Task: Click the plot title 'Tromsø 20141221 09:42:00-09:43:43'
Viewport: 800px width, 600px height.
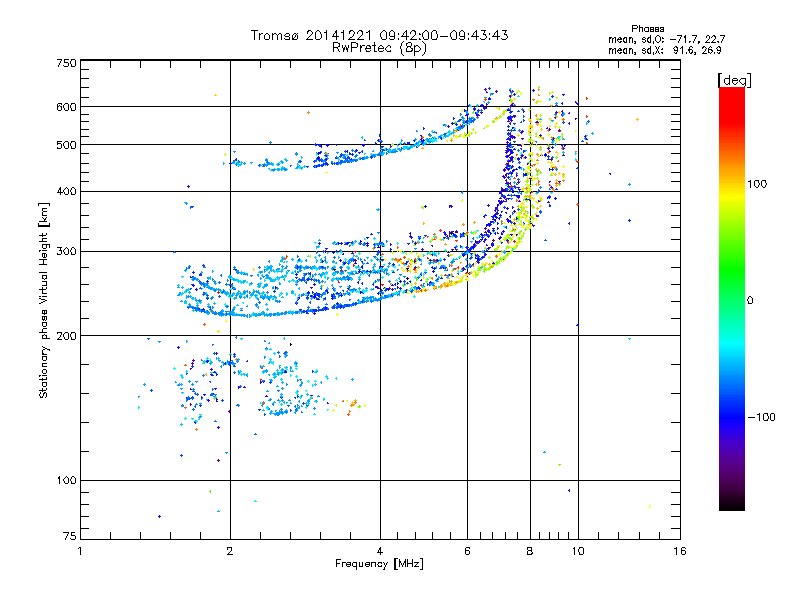Action: (x=380, y=35)
